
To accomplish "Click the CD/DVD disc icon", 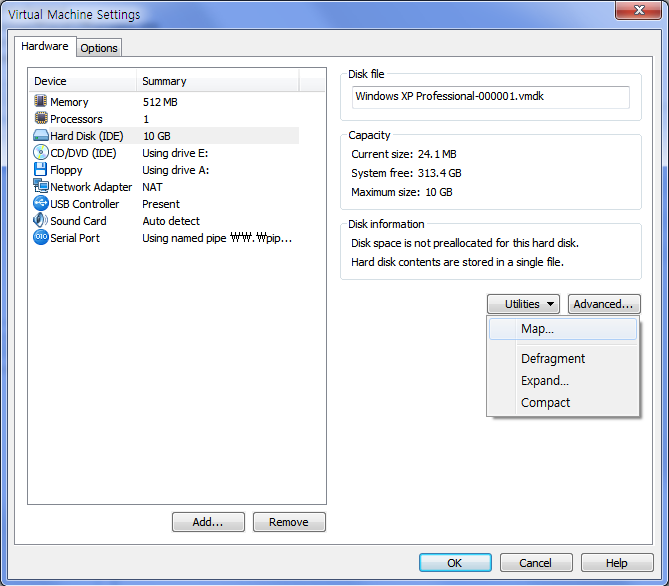I will click(x=41, y=152).
